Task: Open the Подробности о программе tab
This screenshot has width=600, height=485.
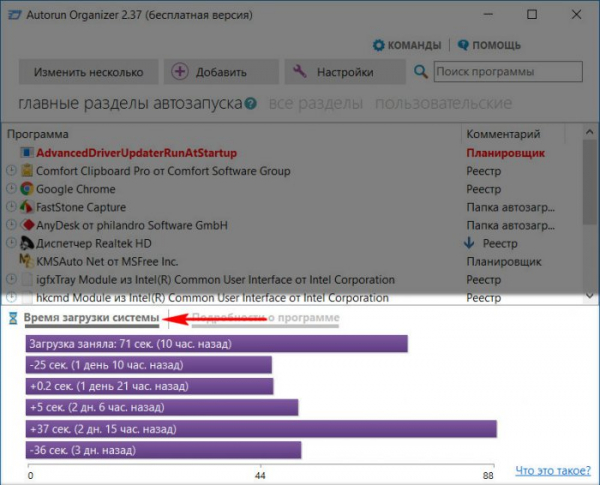Action: click(x=265, y=318)
